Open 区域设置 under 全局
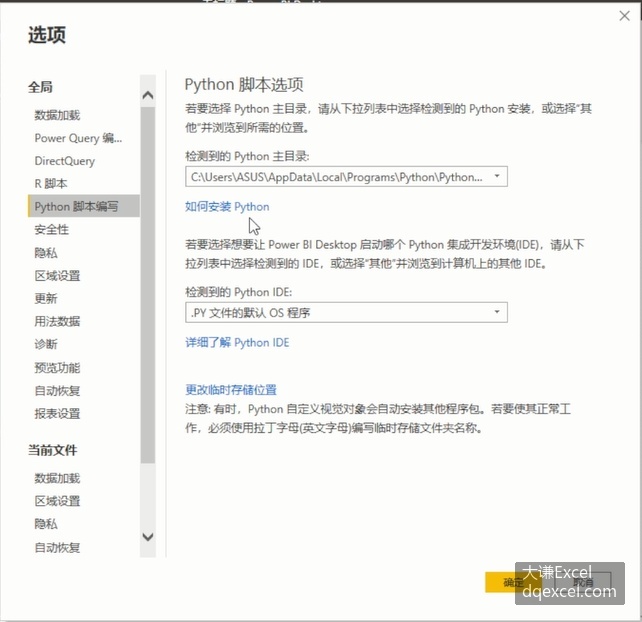The width and height of the screenshot is (642, 622). coord(57,276)
